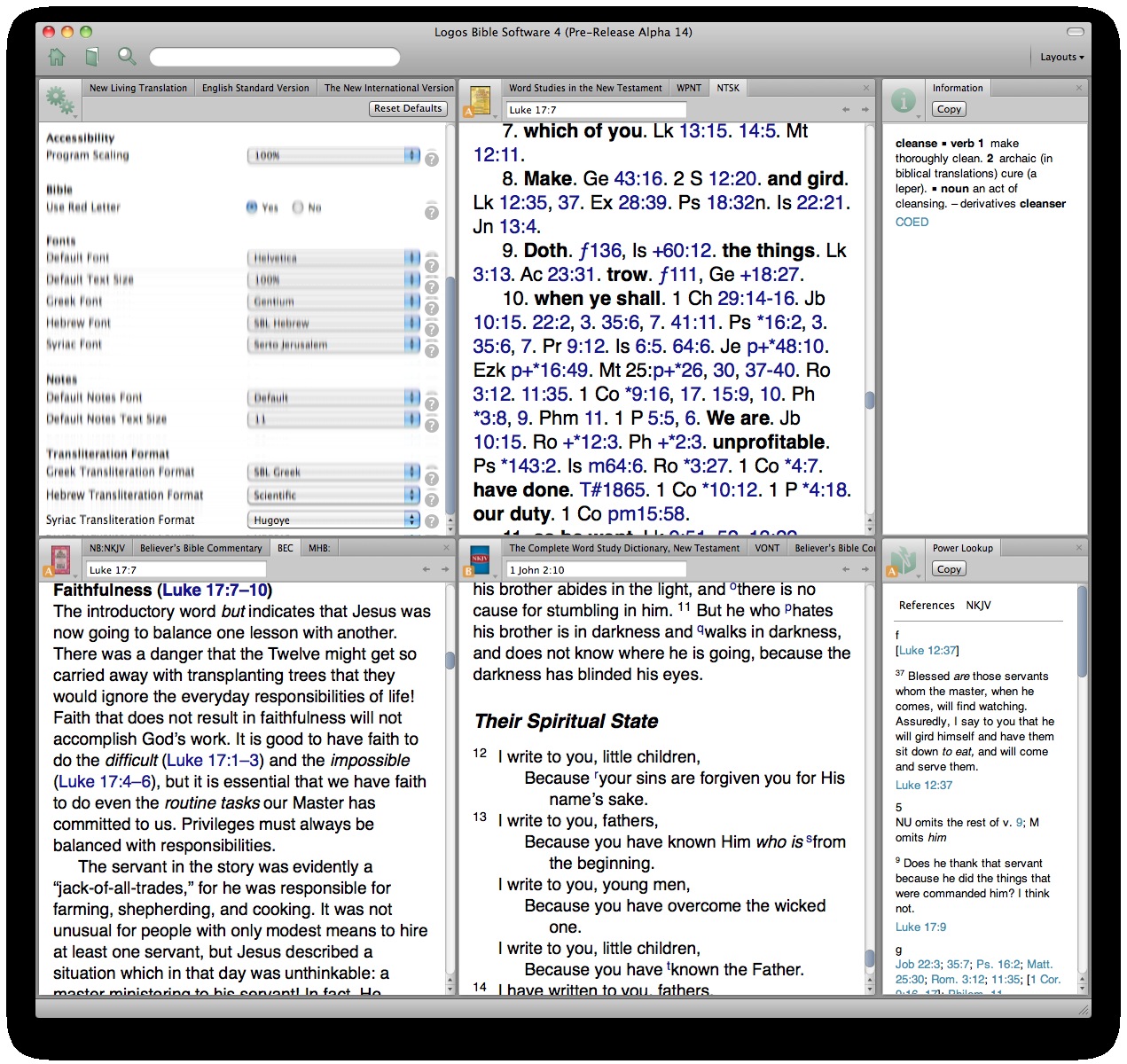Screen dimensions: 1127x1064
Task: Open help for Syriac Transliteration Format
Action: (431, 521)
